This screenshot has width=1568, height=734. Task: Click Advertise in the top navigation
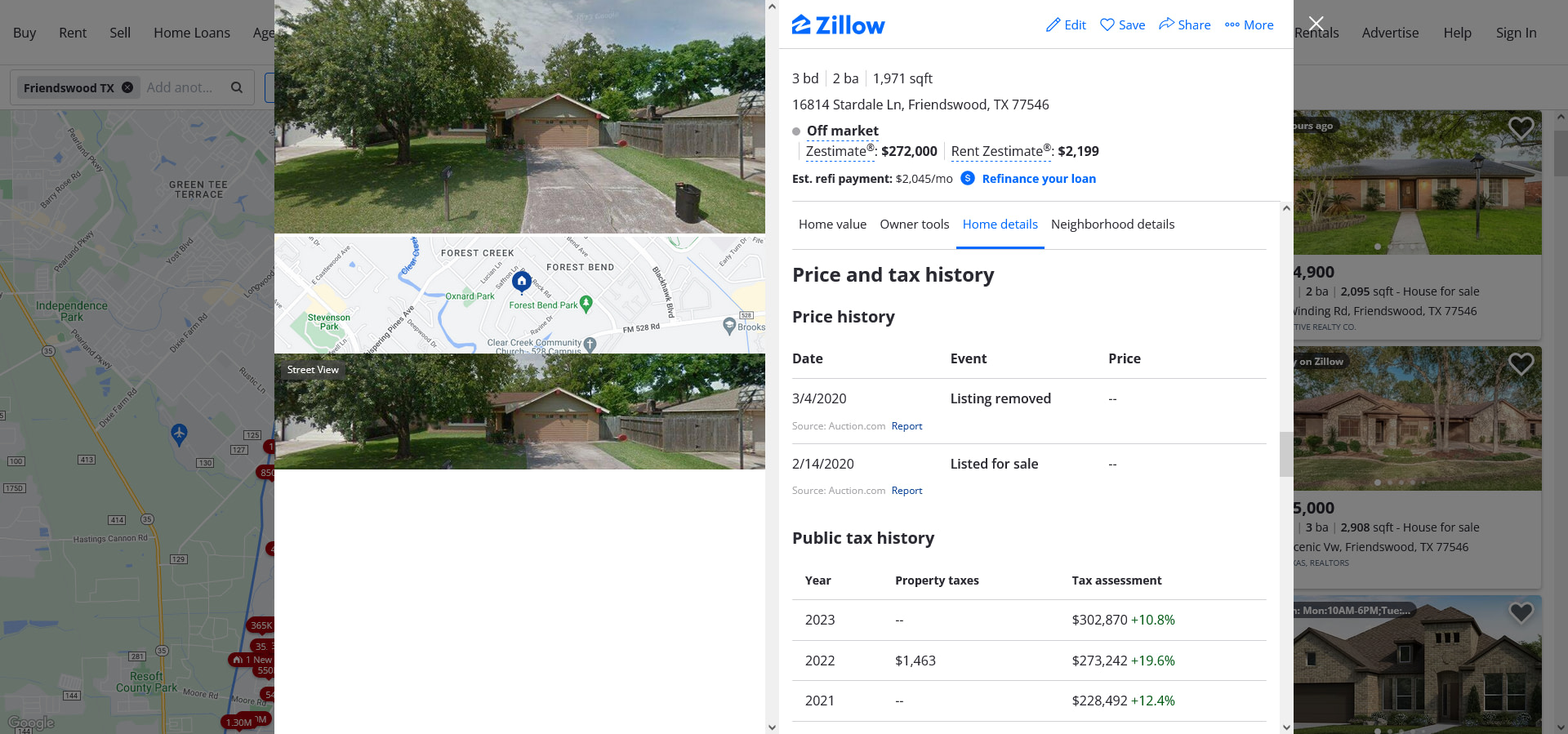(x=1390, y=33)
